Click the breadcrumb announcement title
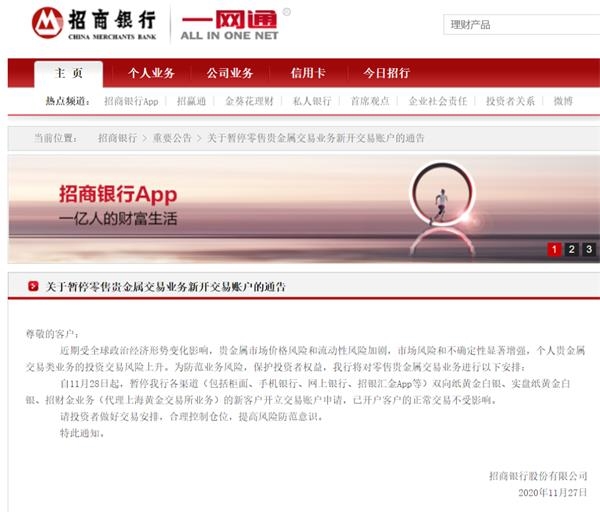The height and width of the screenshot is (512, 600). (316, 138)
